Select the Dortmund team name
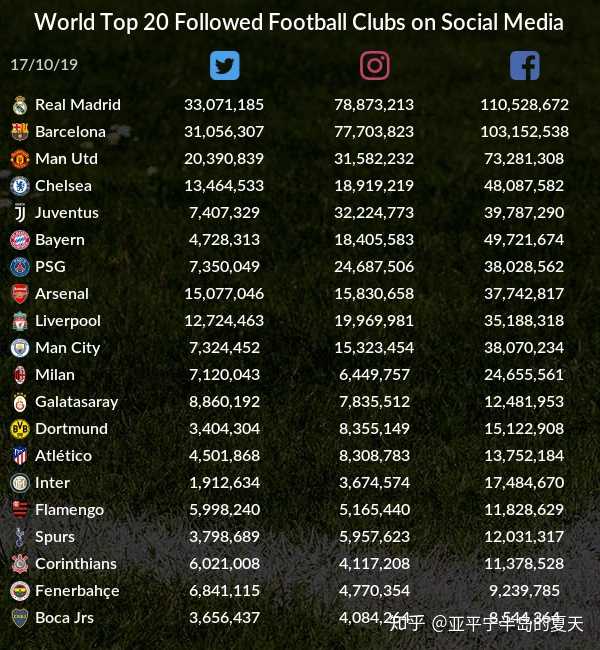 (x=70, y=429)
